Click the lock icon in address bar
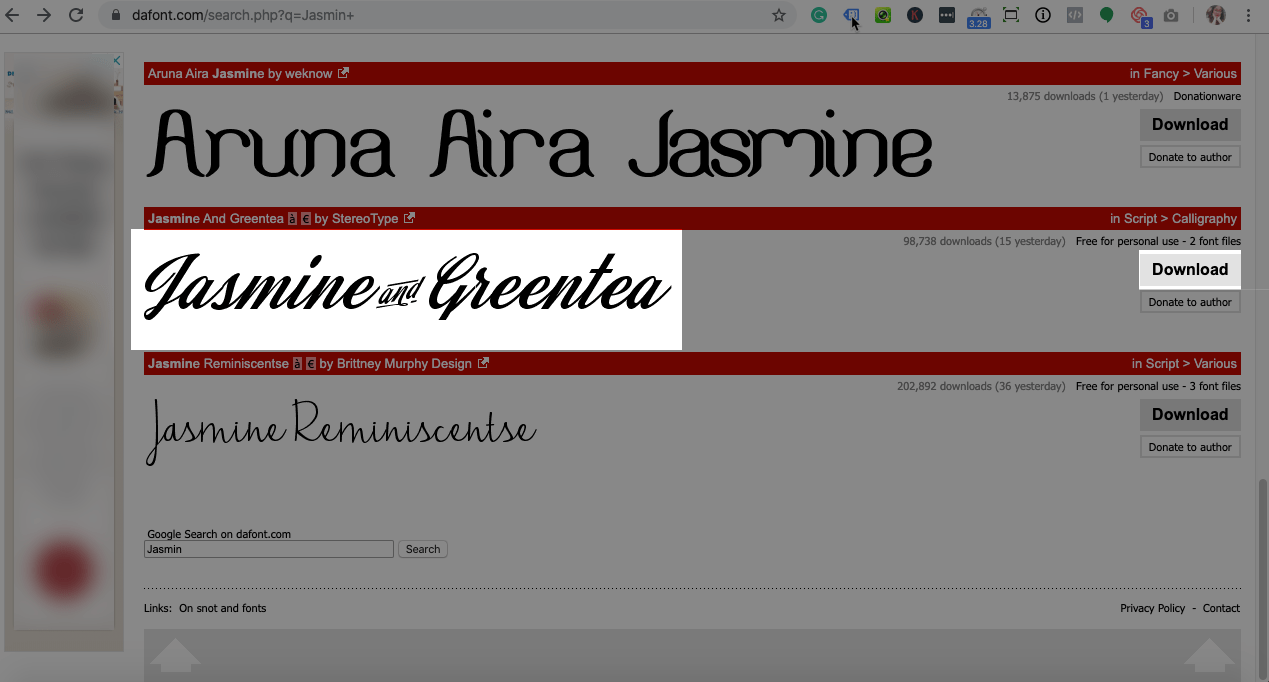Screen dimensions: 1269x682 point(116,16)
